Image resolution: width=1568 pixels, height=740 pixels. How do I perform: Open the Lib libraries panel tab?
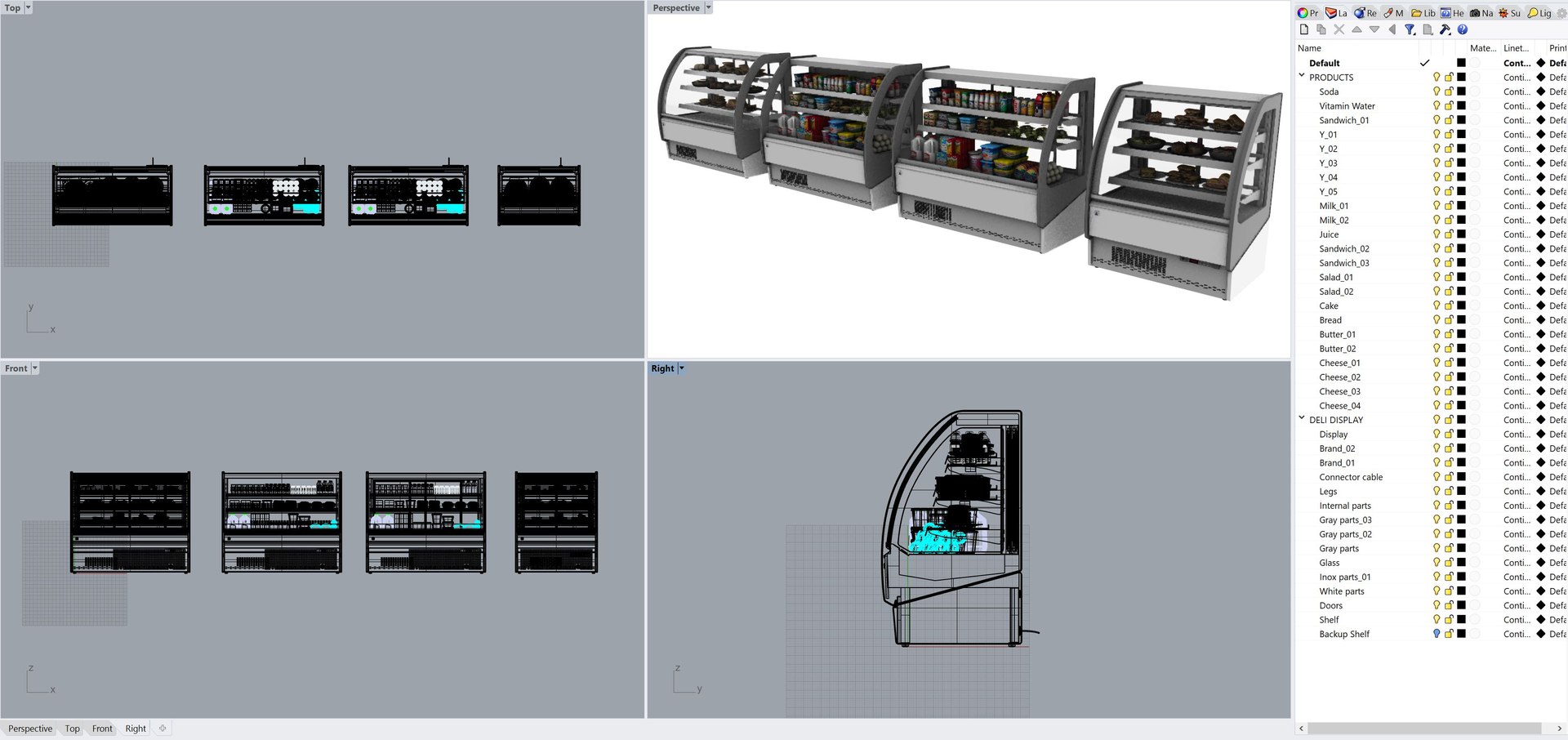1423,13
